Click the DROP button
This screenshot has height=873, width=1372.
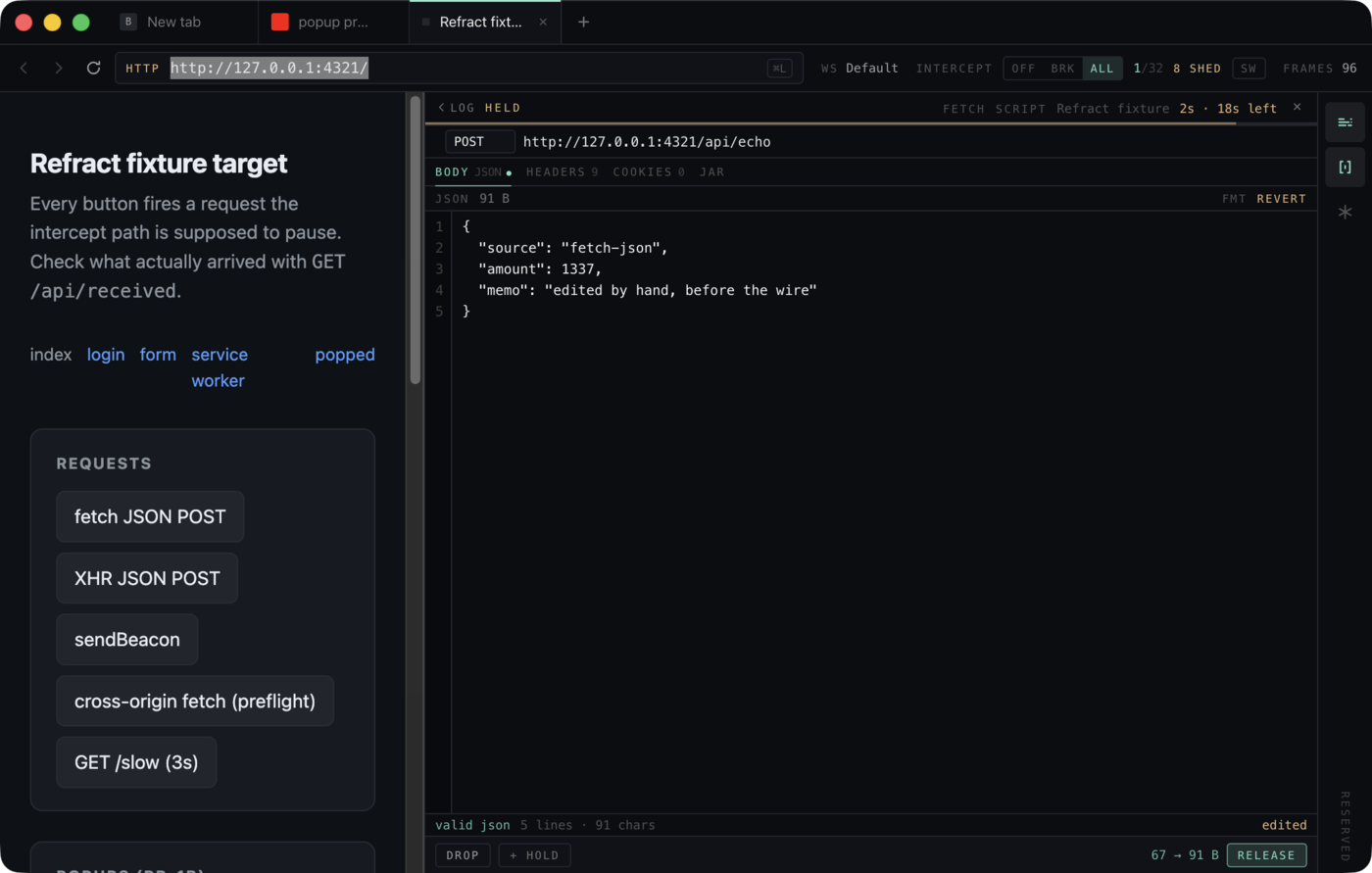[x=463, y=855]
